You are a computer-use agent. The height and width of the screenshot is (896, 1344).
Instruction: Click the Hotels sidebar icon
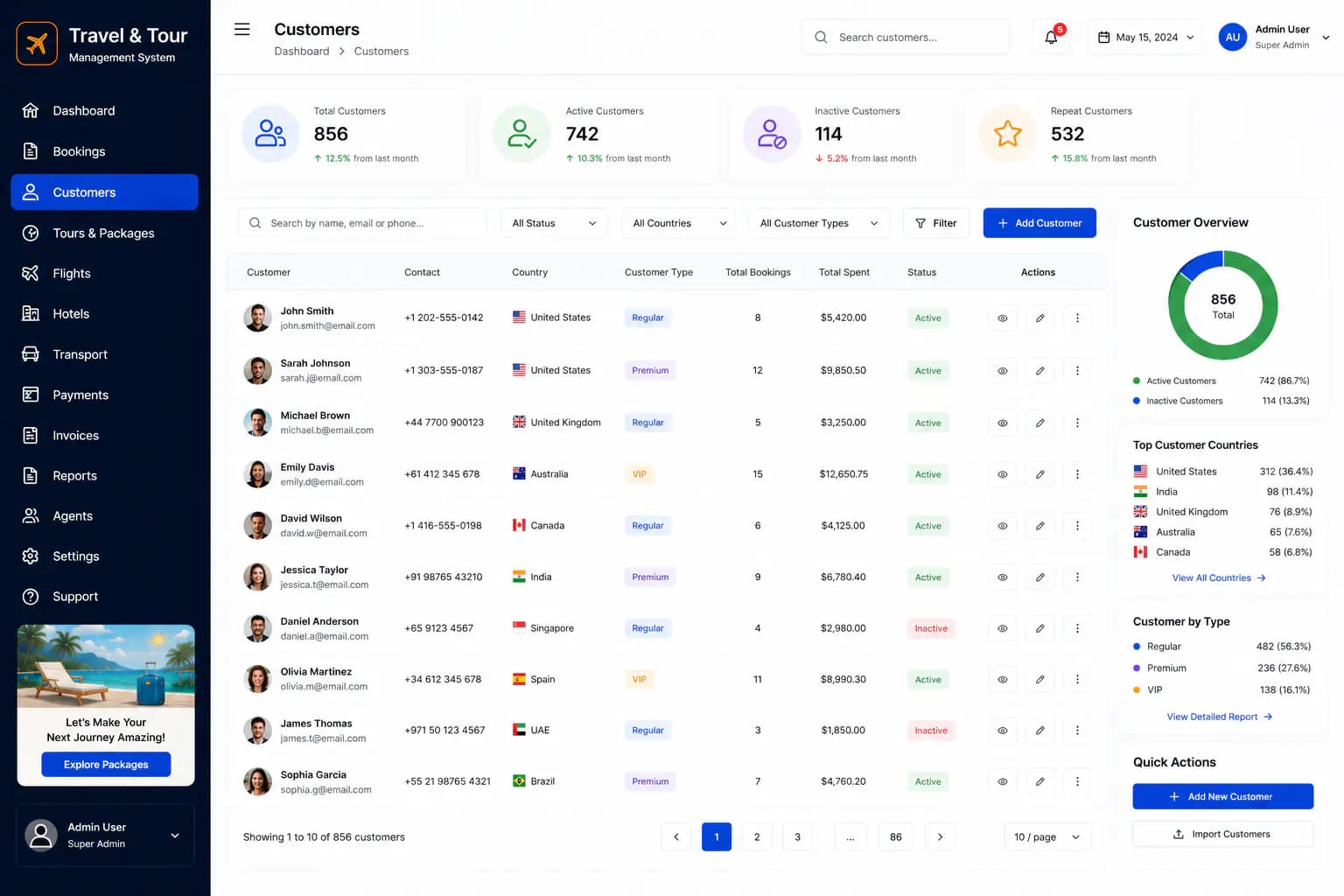click(x=31, y=314)
